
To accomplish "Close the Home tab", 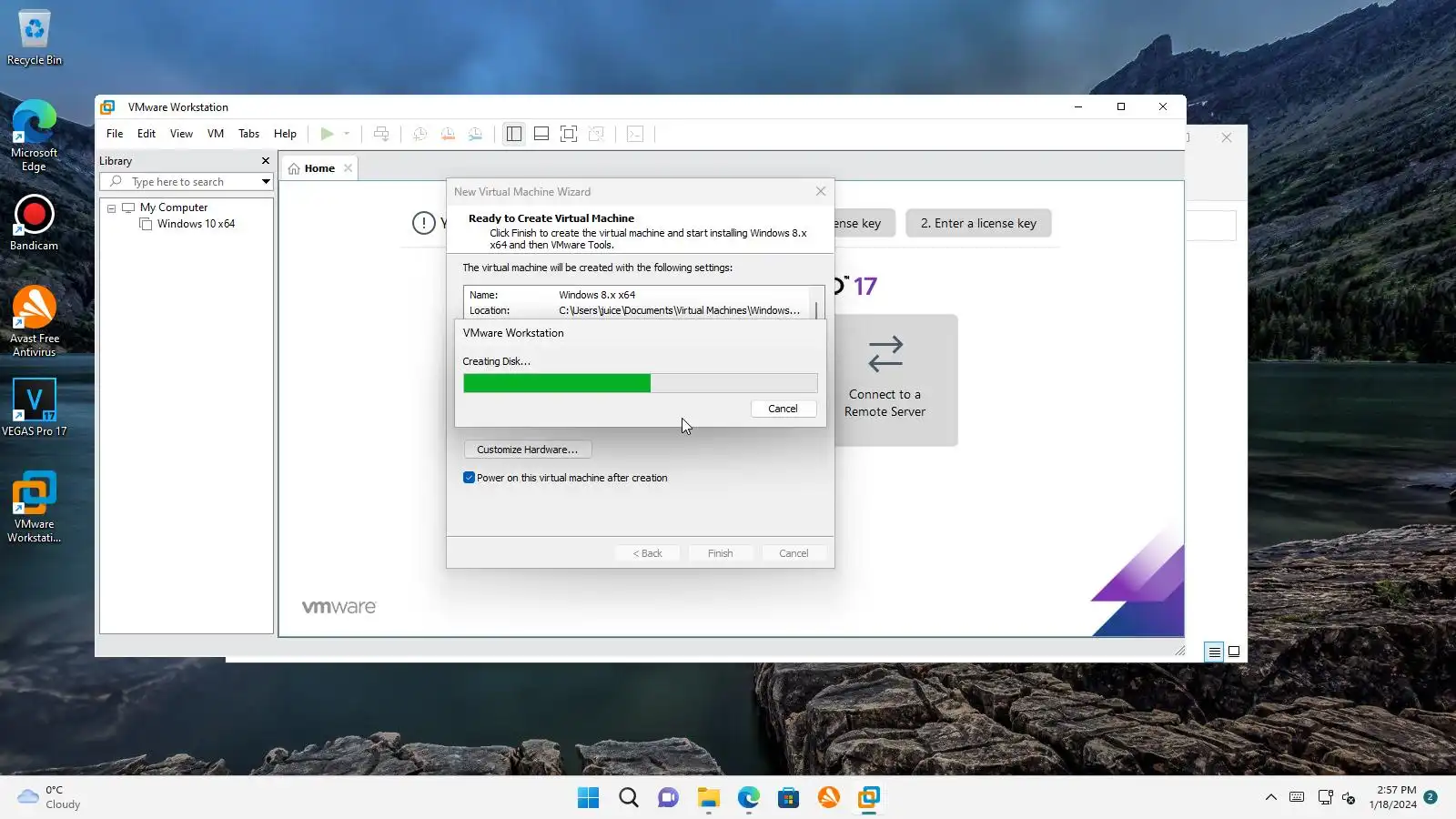I will click(348, 168).
